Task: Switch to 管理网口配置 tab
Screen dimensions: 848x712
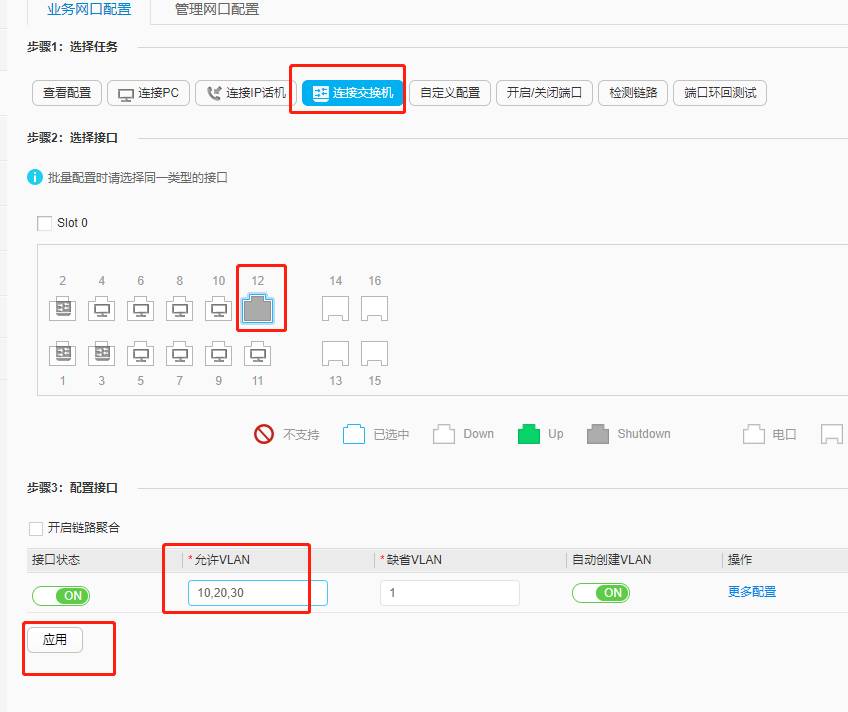Action: 217,10
